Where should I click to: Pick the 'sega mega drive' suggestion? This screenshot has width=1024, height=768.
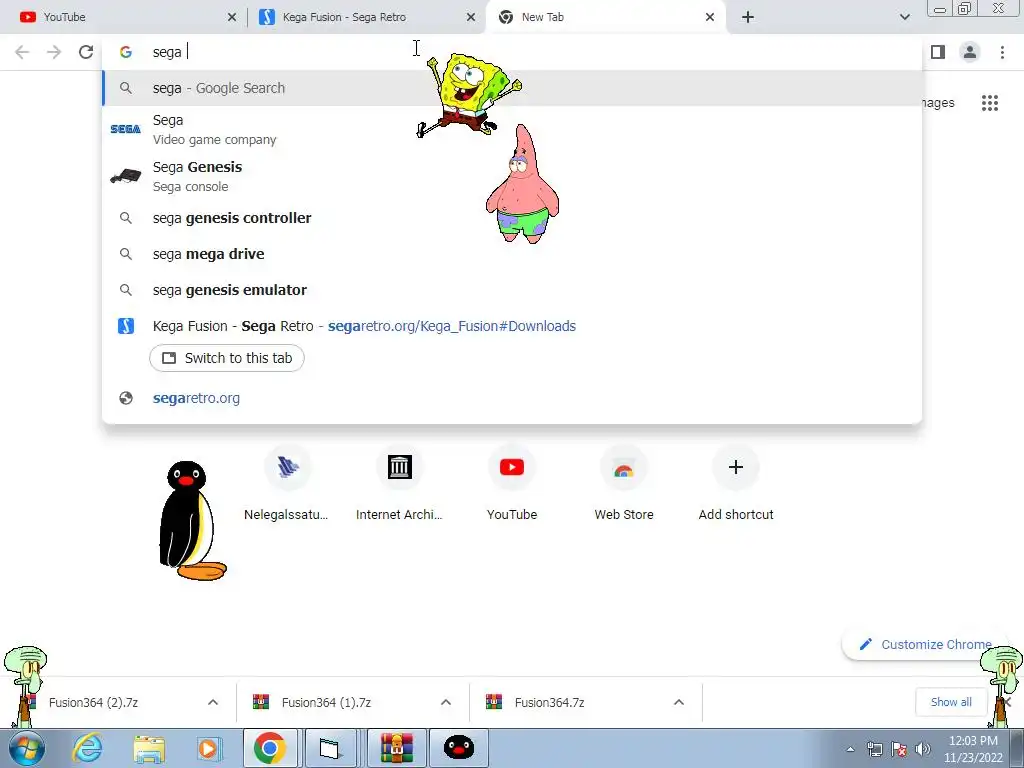click(512, 254)
